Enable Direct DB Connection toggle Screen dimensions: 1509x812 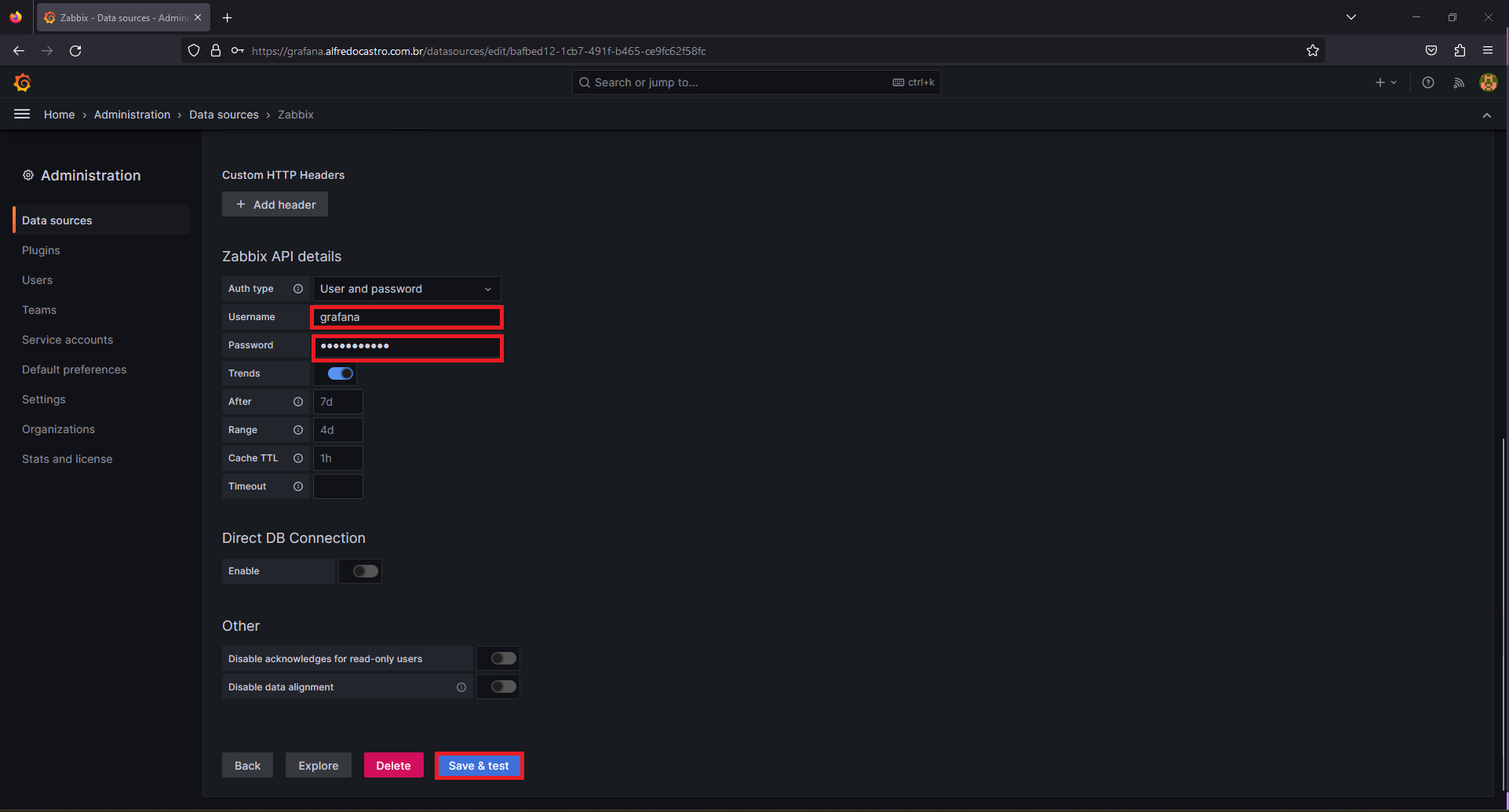365,571
